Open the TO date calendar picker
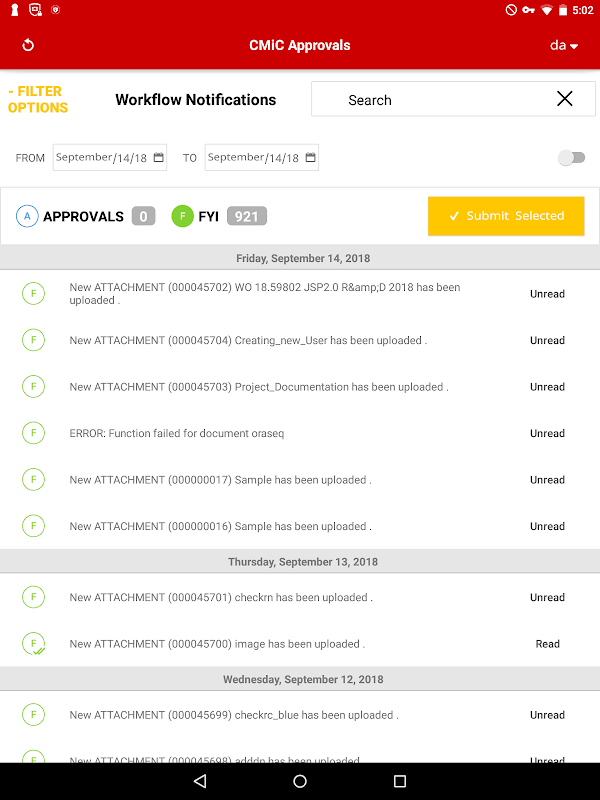This screenshot has width=600, height=800. click(310, 158)
